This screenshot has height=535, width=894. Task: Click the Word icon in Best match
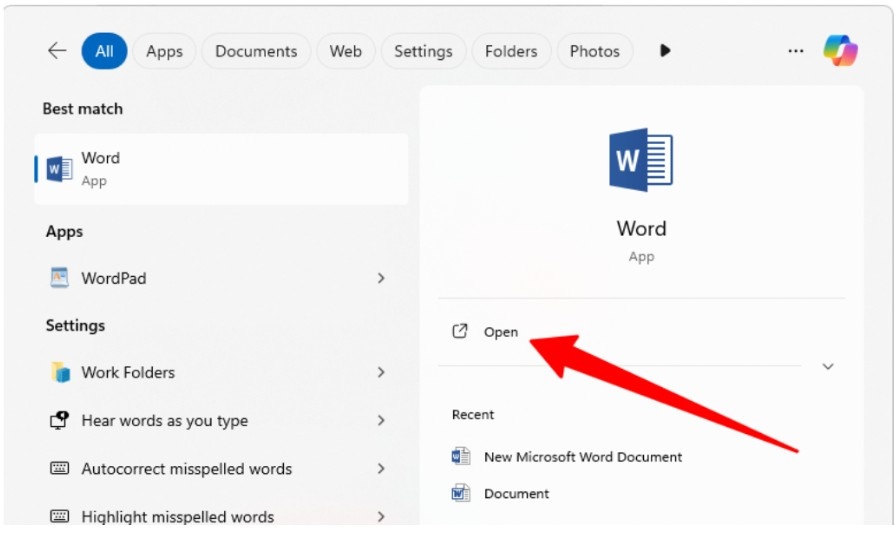59,169
